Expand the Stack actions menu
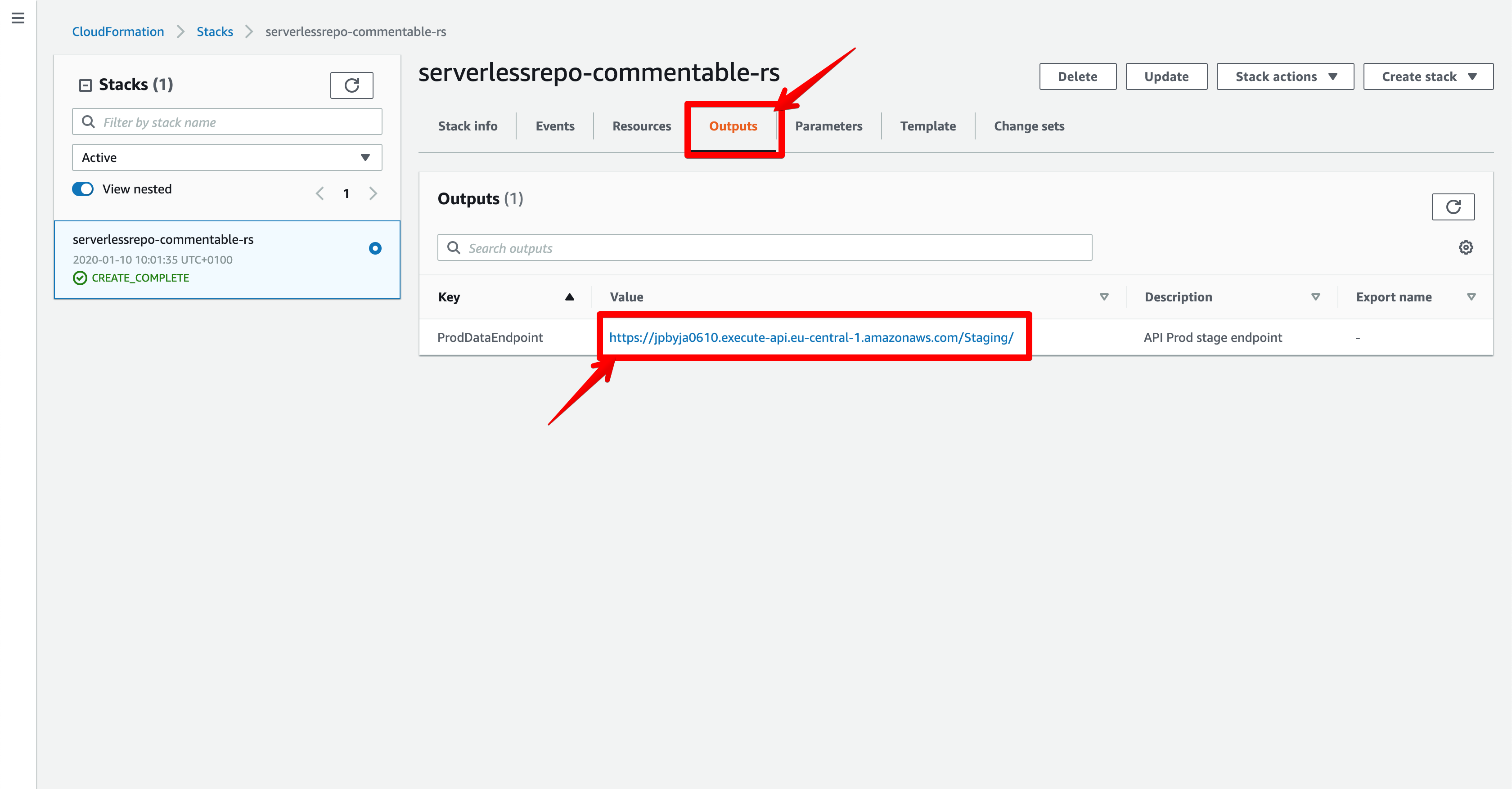Image resolution: width=1512 pixels, height=789 pixels. (x=1284, y=76)
